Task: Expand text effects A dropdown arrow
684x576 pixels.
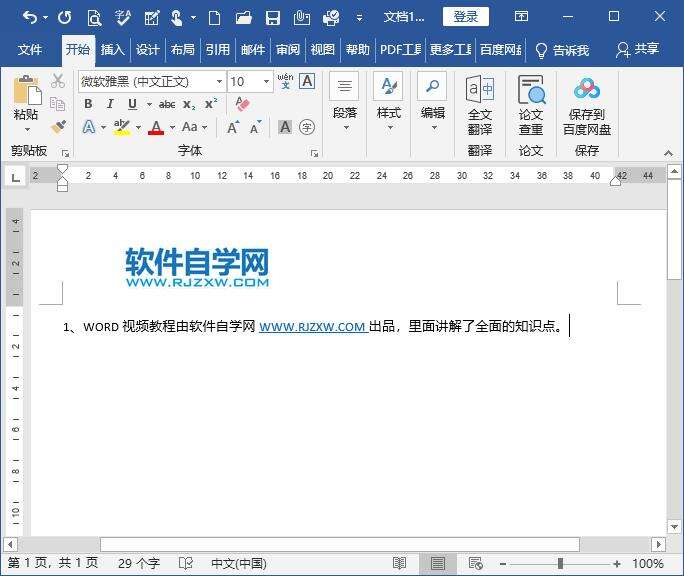Action: click(103, 127)
